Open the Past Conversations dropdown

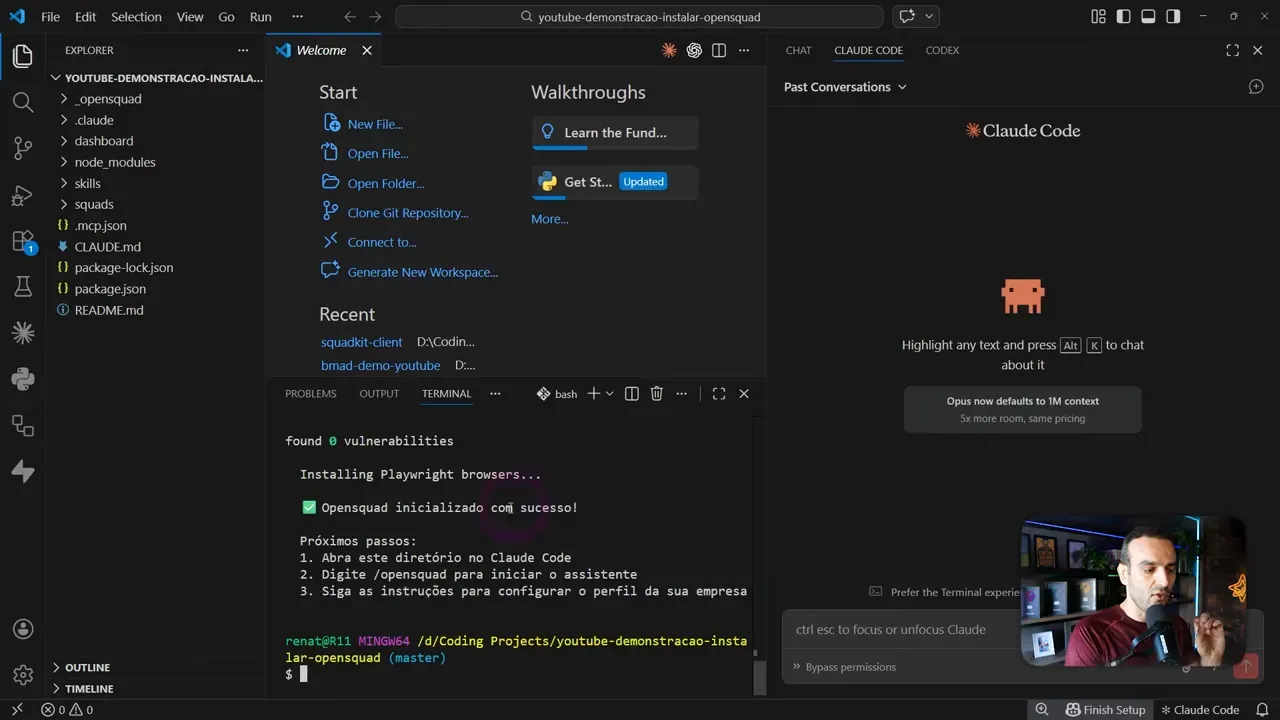(845, 87)
